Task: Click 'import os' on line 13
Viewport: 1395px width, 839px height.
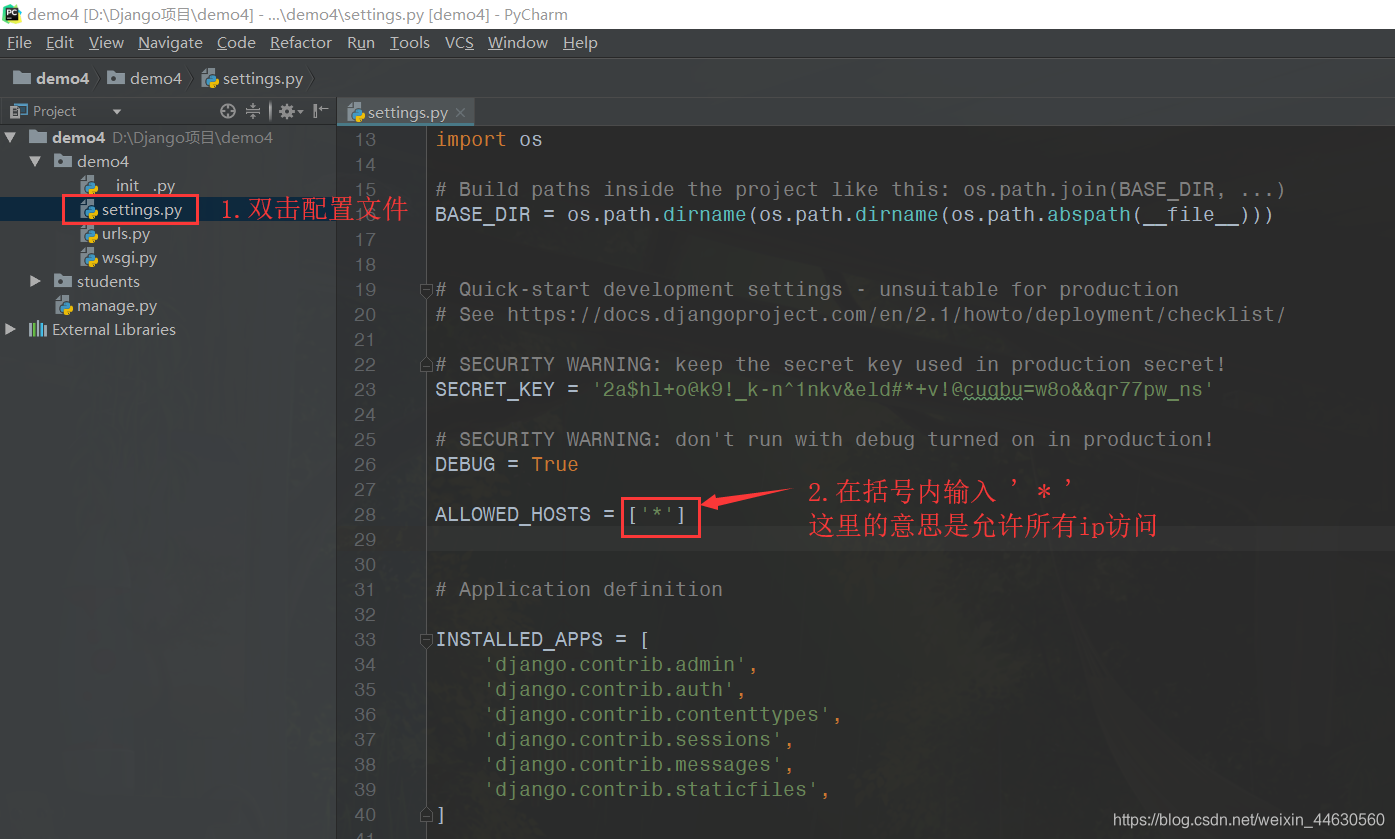Action: [489, 139]
